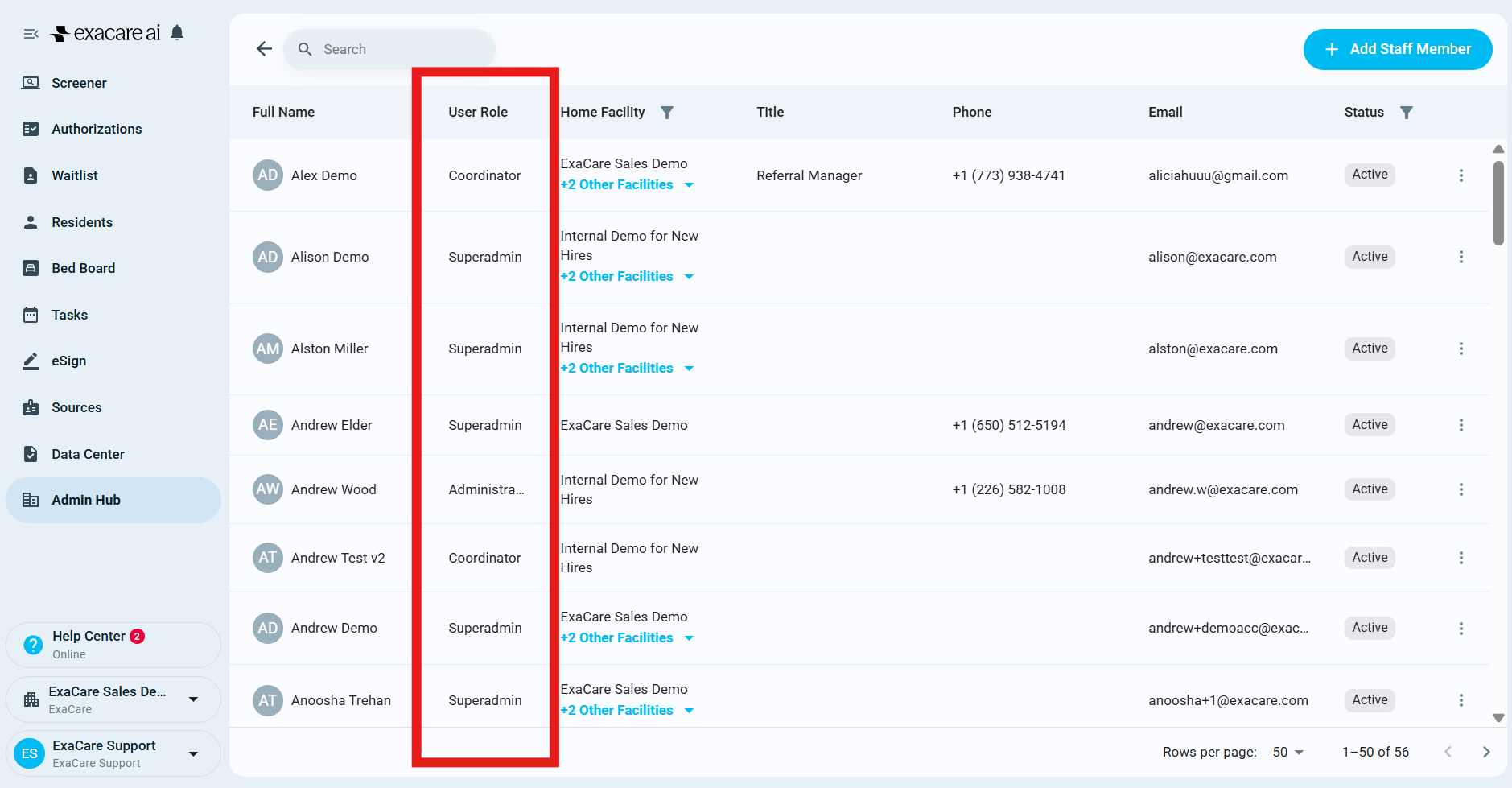Viewport: 1512px width, 788px height.
Task: Go back with the arrow icon
Action: [x=264, y=49]
